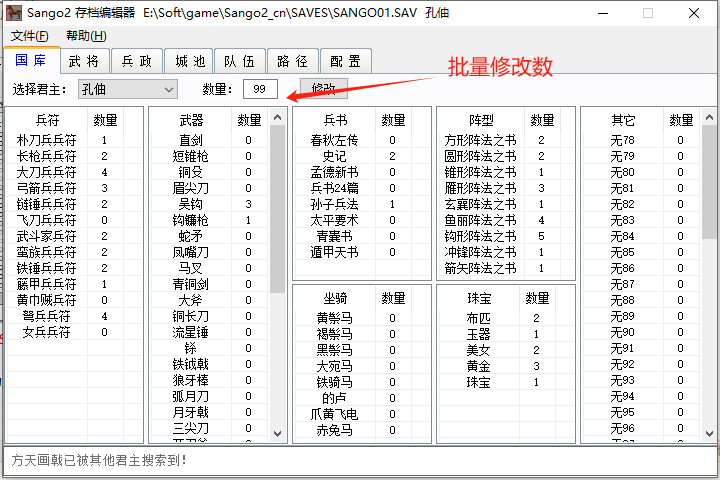The width and height of the screenshot is (720, 480).
Task: Select 孙子兵法 in the 兵书 list
Action: click(x=333, y=204)
